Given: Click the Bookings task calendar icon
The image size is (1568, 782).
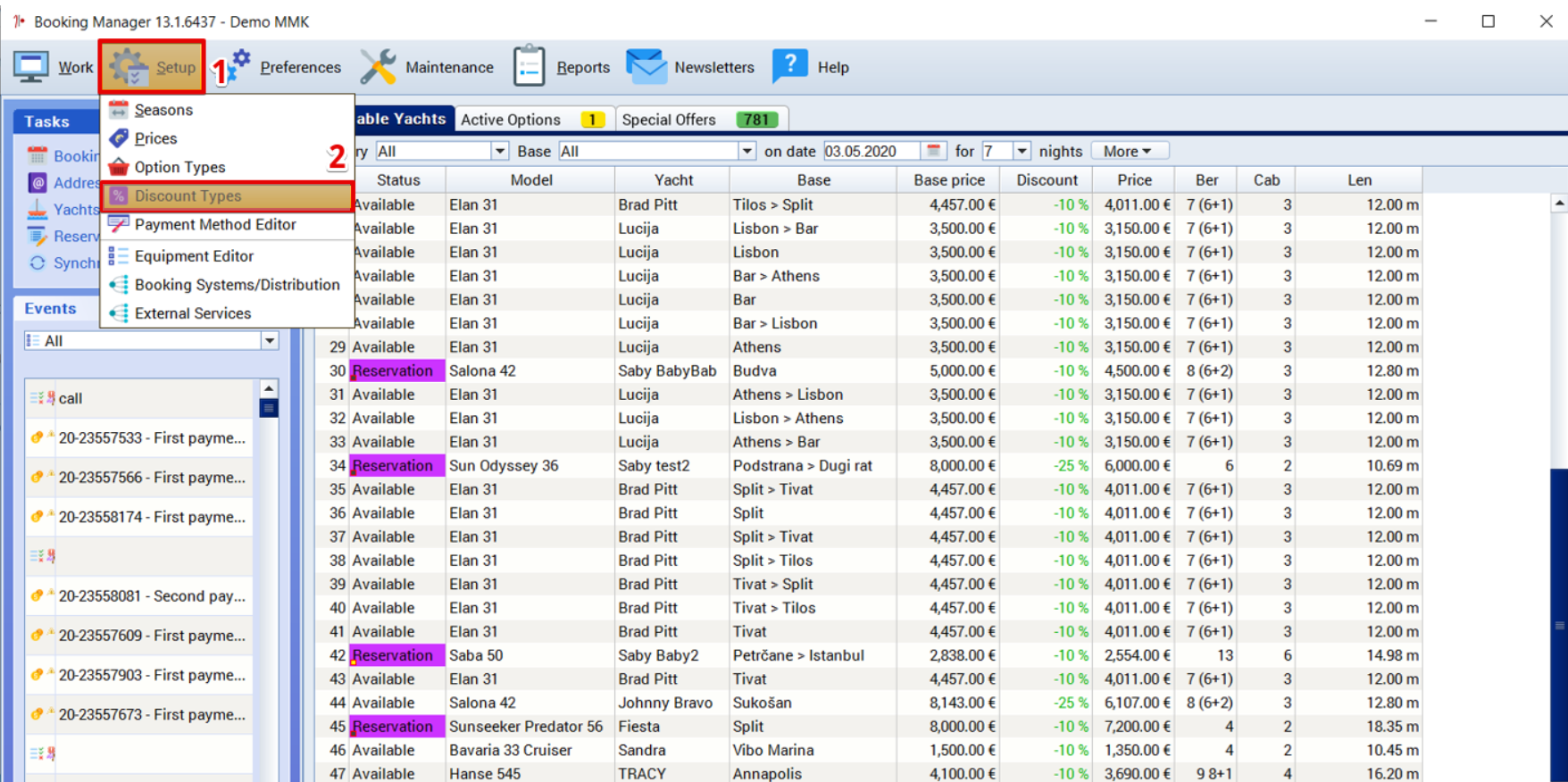Looking at the screenshot, I should (37, 156).
